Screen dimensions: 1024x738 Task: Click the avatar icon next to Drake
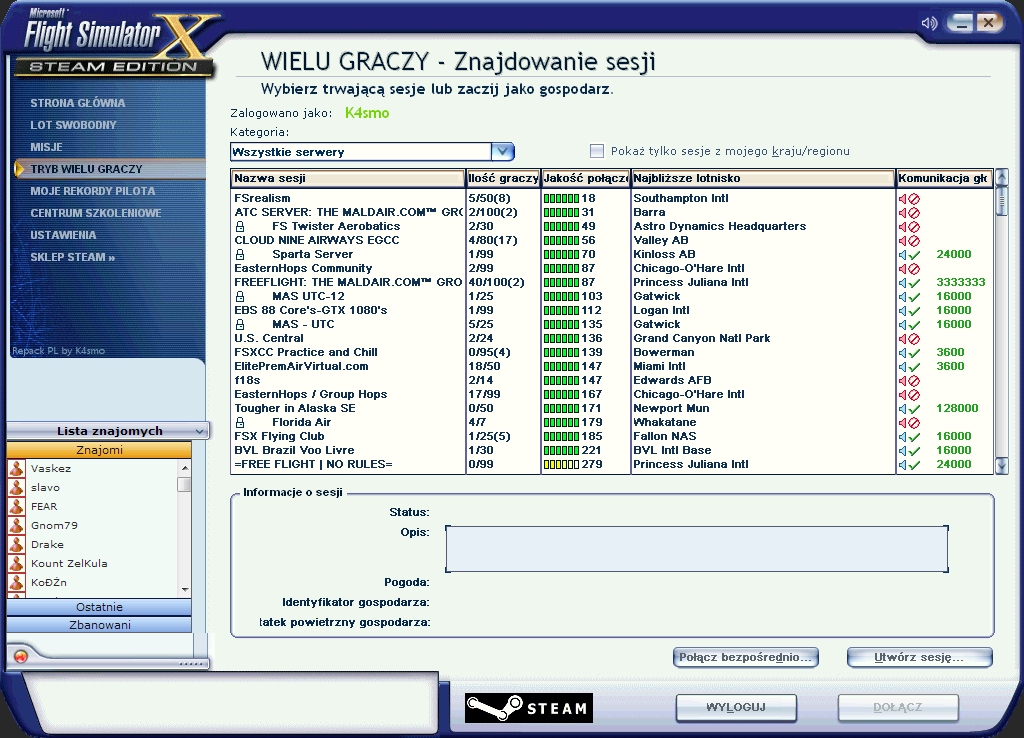(16, 544)
